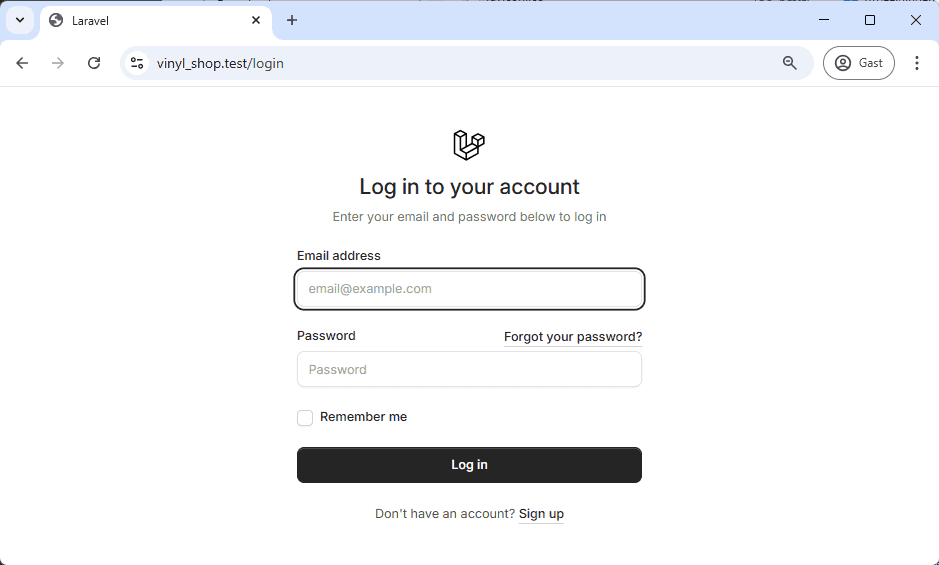Follow the Sign up link

point(541,514)
